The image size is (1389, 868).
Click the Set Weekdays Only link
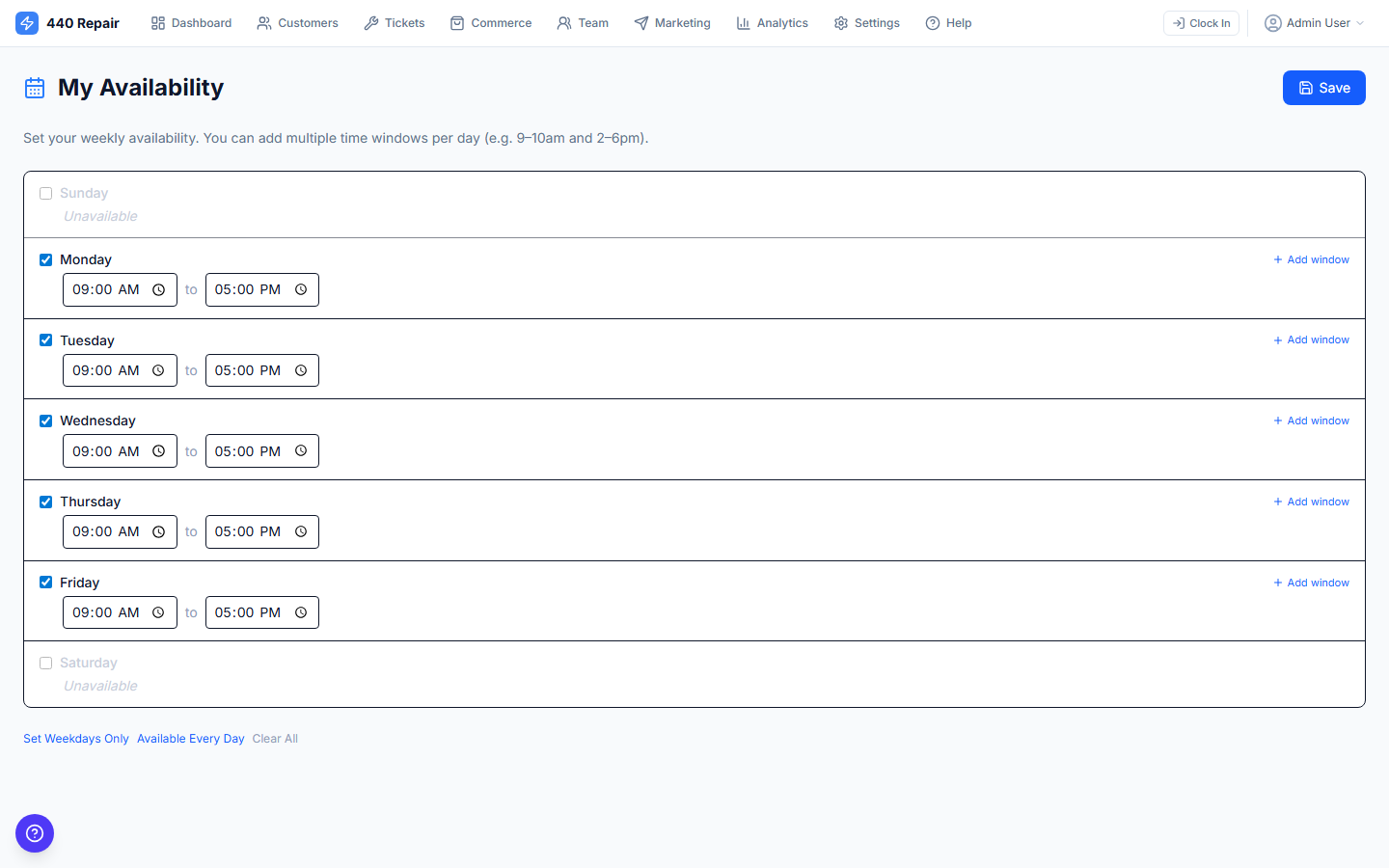(x=76, y=738)
